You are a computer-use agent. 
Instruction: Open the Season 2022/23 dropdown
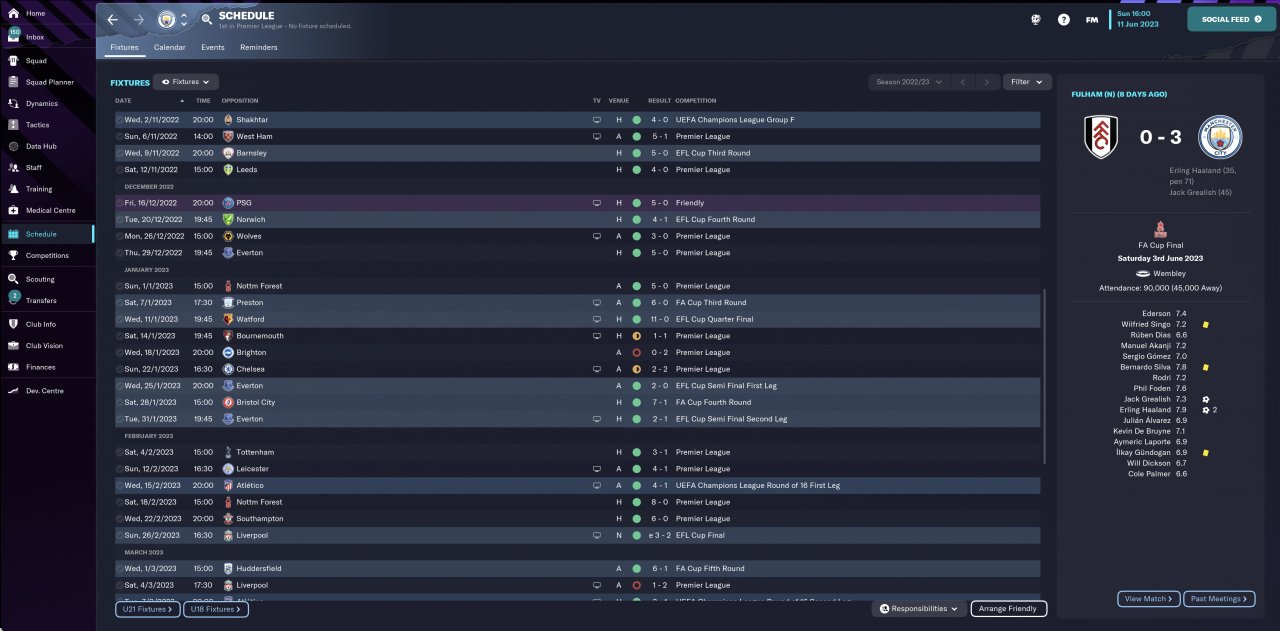click(x=909, y=82)
